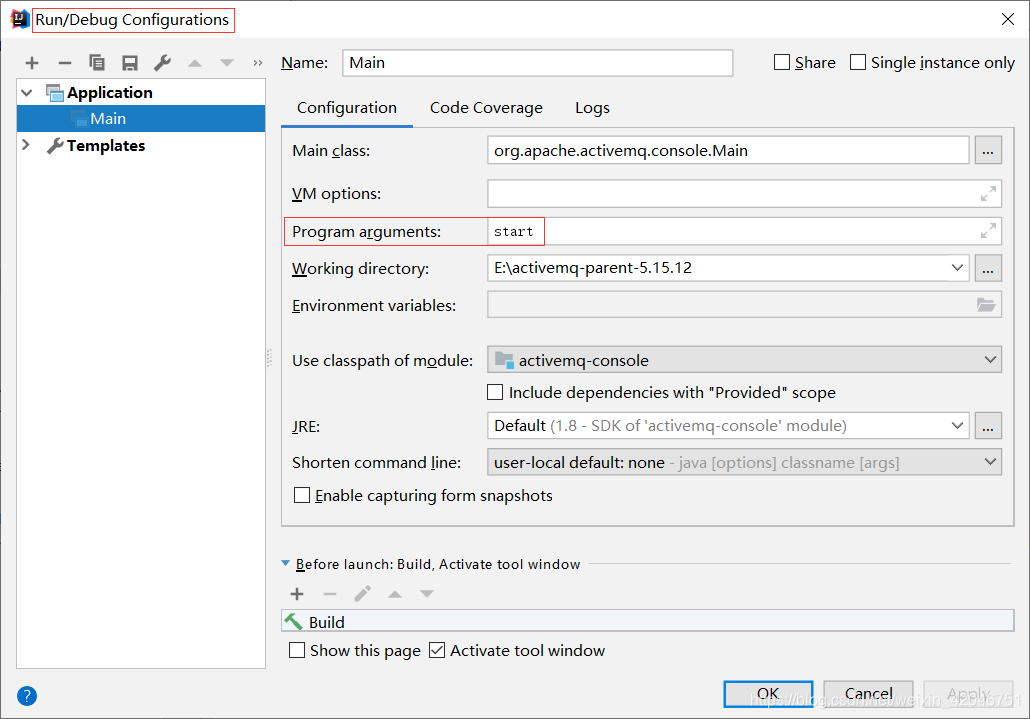
Task: Open the Logs tab
Action: point(592,107)
